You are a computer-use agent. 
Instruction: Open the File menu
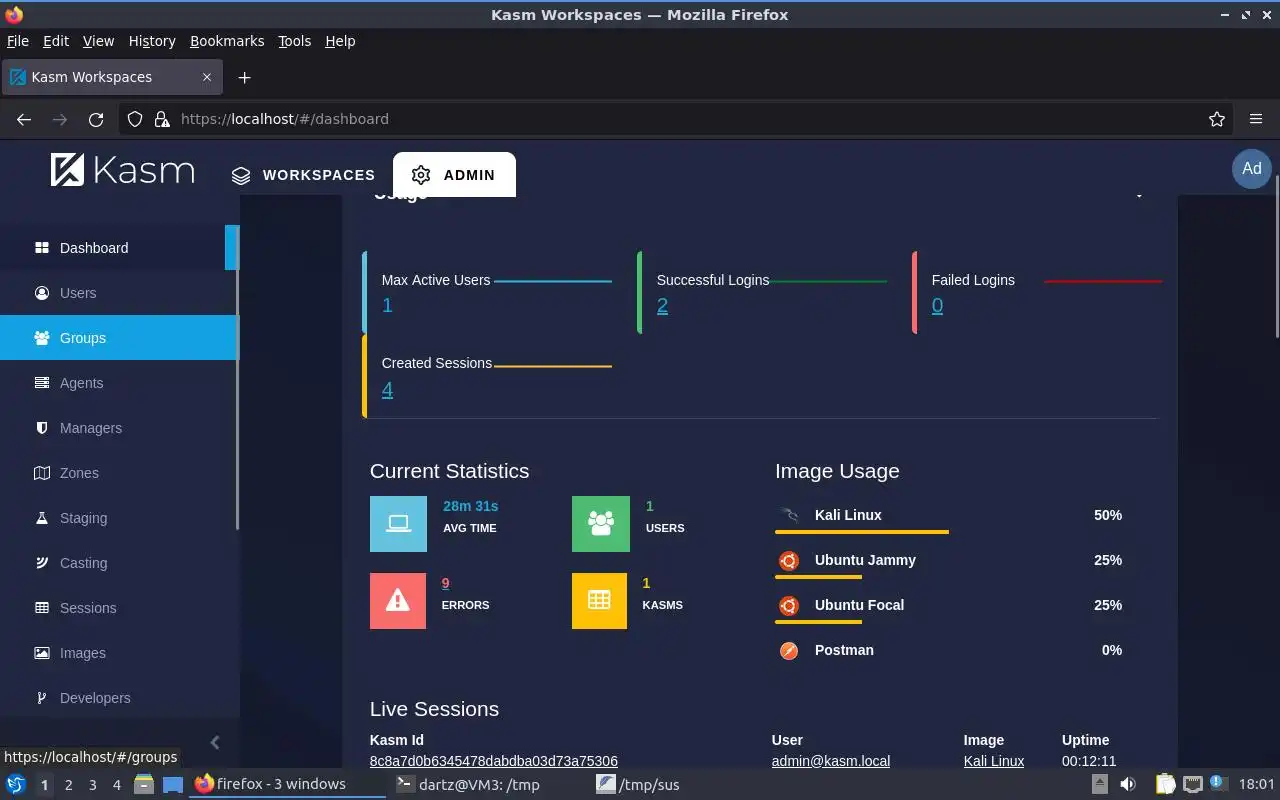tap(18, 41)
